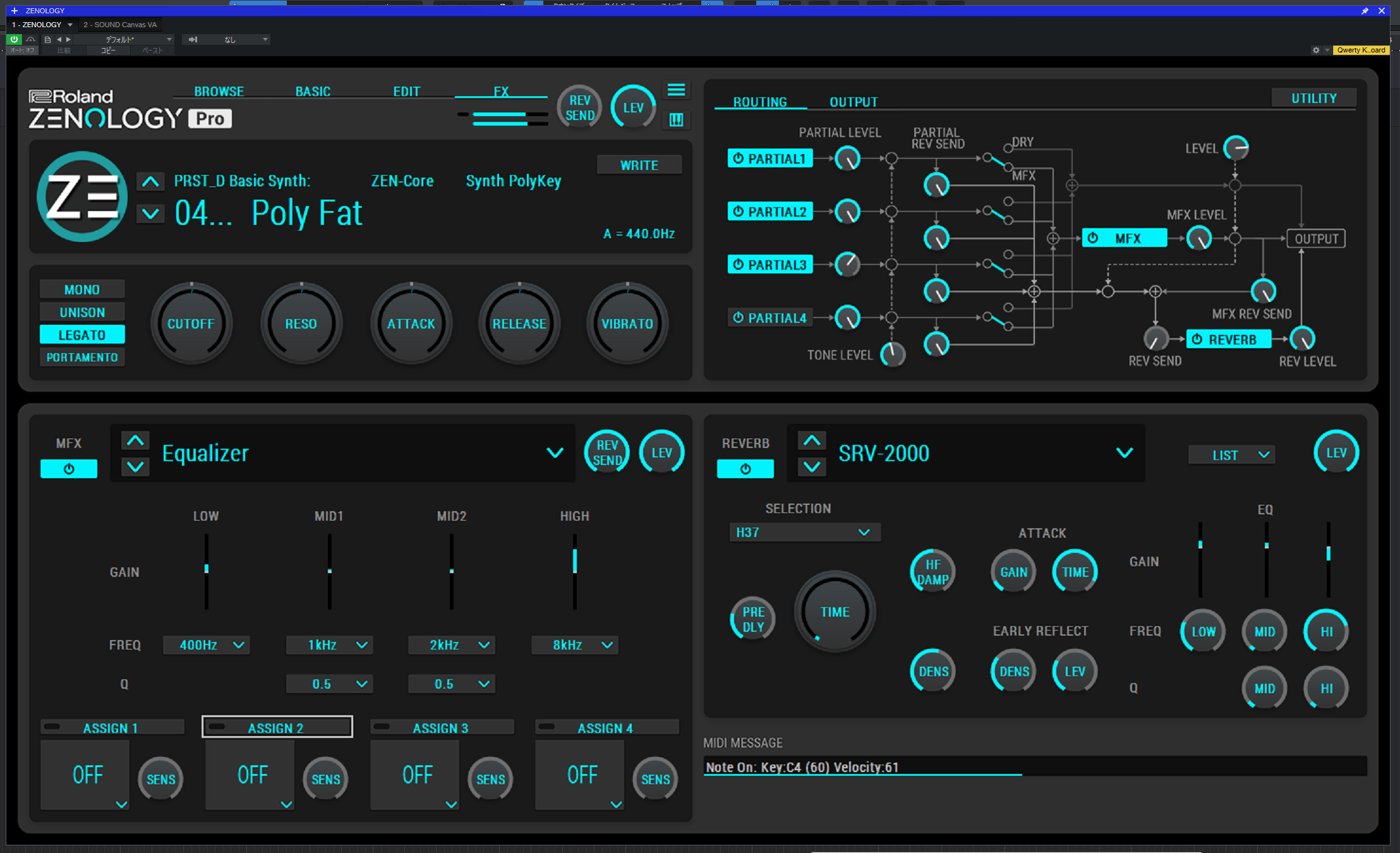Open the LOW FREQ 400Hz dropdown
Screen dimensions: 1400x853
tap(207, 645)
